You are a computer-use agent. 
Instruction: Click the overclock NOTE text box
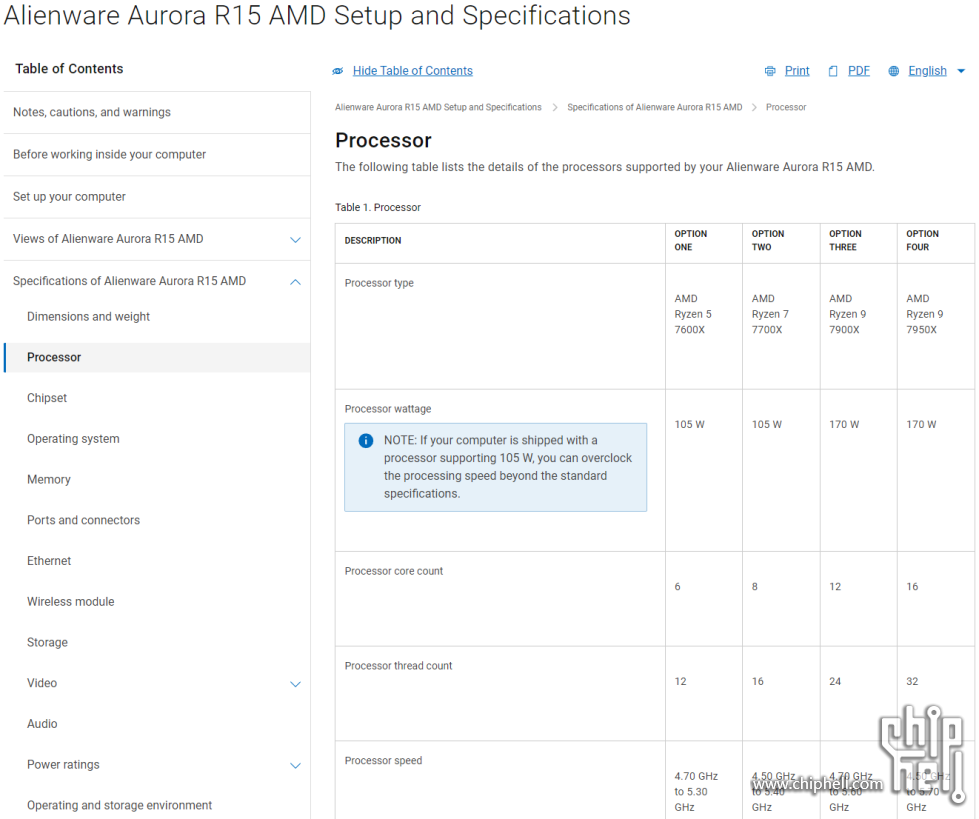coord(496,468)
